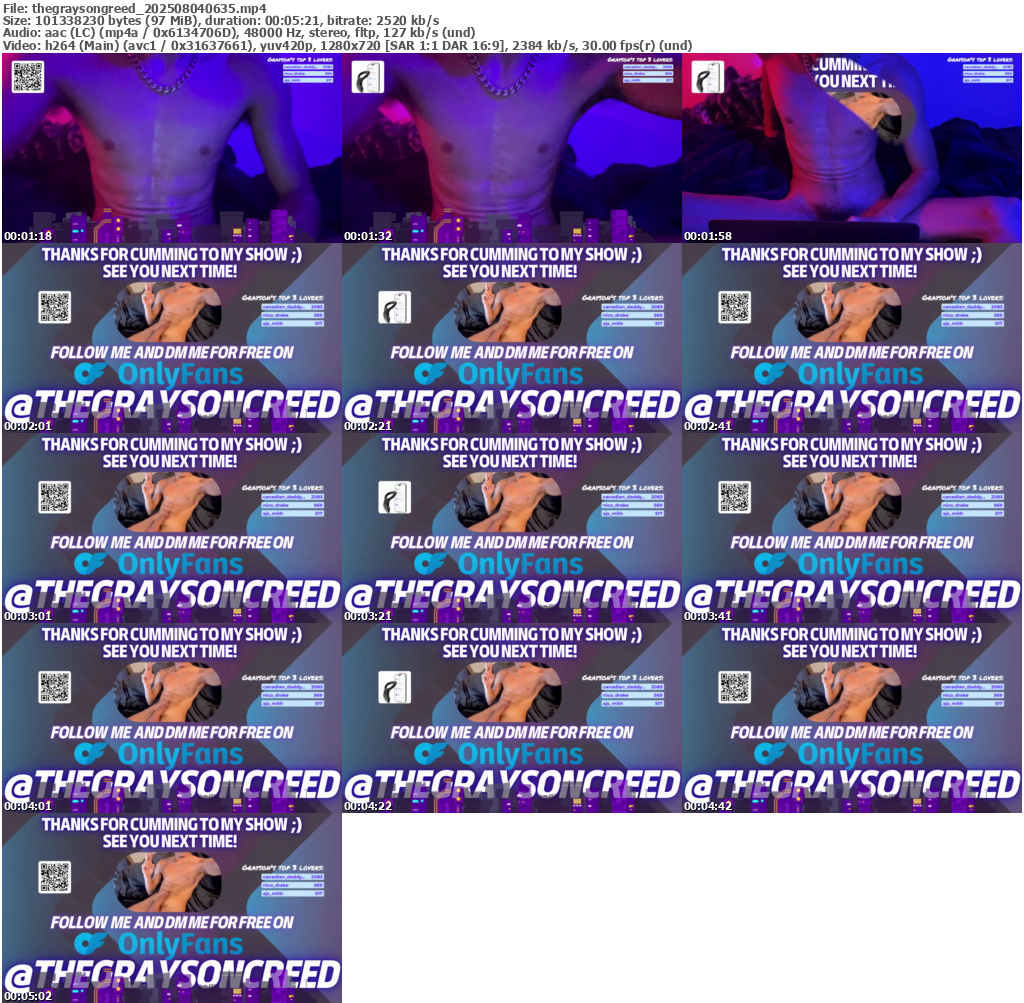Click the File name line in header
This screenshot has height=1003, width=1024.
point(135,8)
